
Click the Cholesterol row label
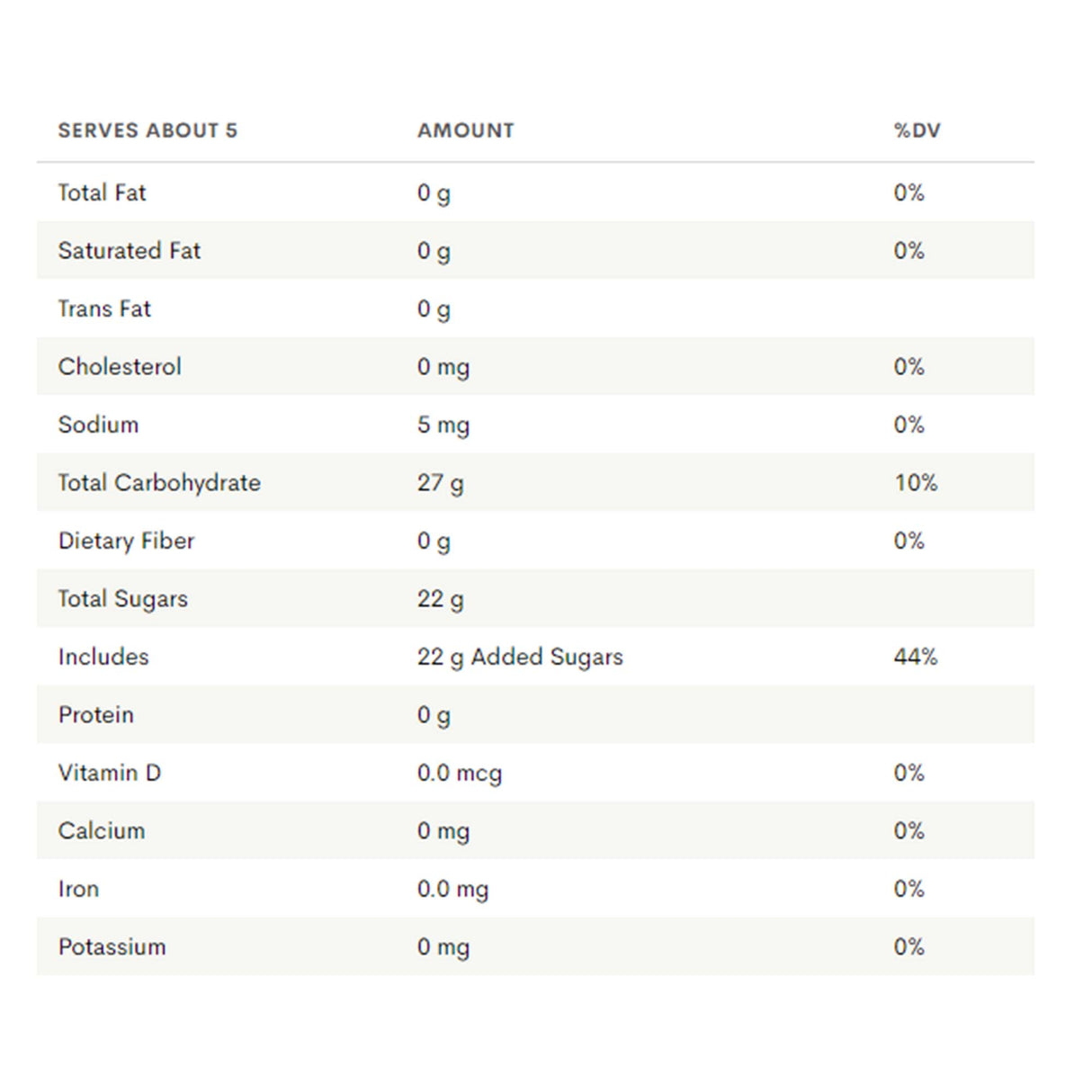pos(120,367)
